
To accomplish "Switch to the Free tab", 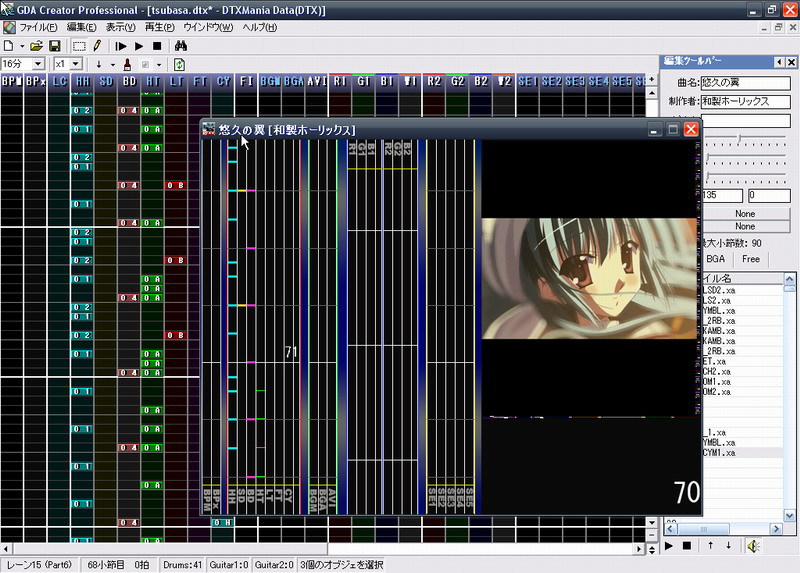I will 751,259.
